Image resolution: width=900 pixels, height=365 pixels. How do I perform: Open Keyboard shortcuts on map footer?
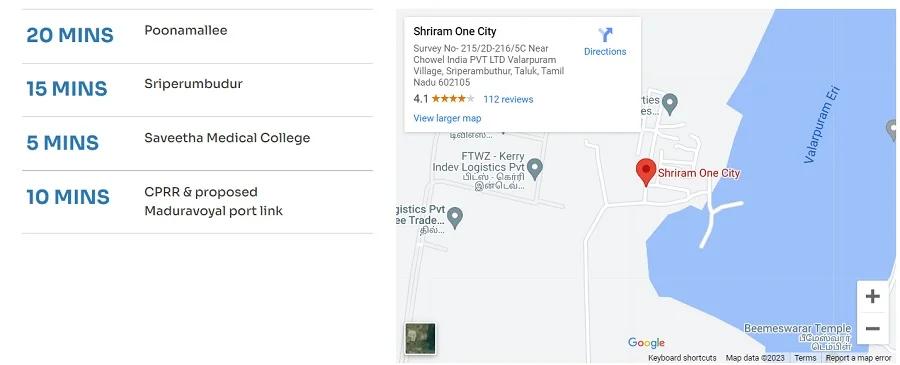coord(682,358)
